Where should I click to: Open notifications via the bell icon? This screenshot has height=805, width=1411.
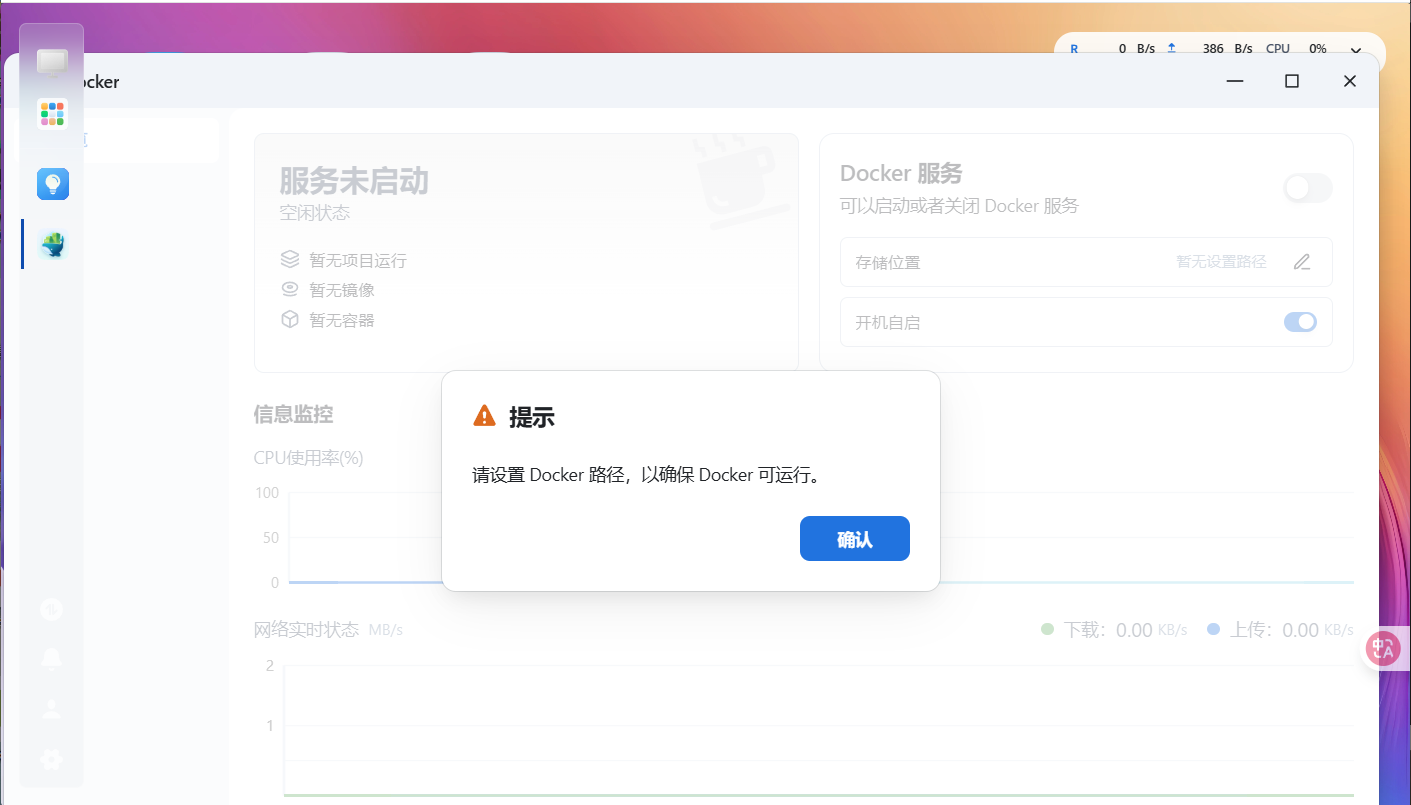click(50, 658)
